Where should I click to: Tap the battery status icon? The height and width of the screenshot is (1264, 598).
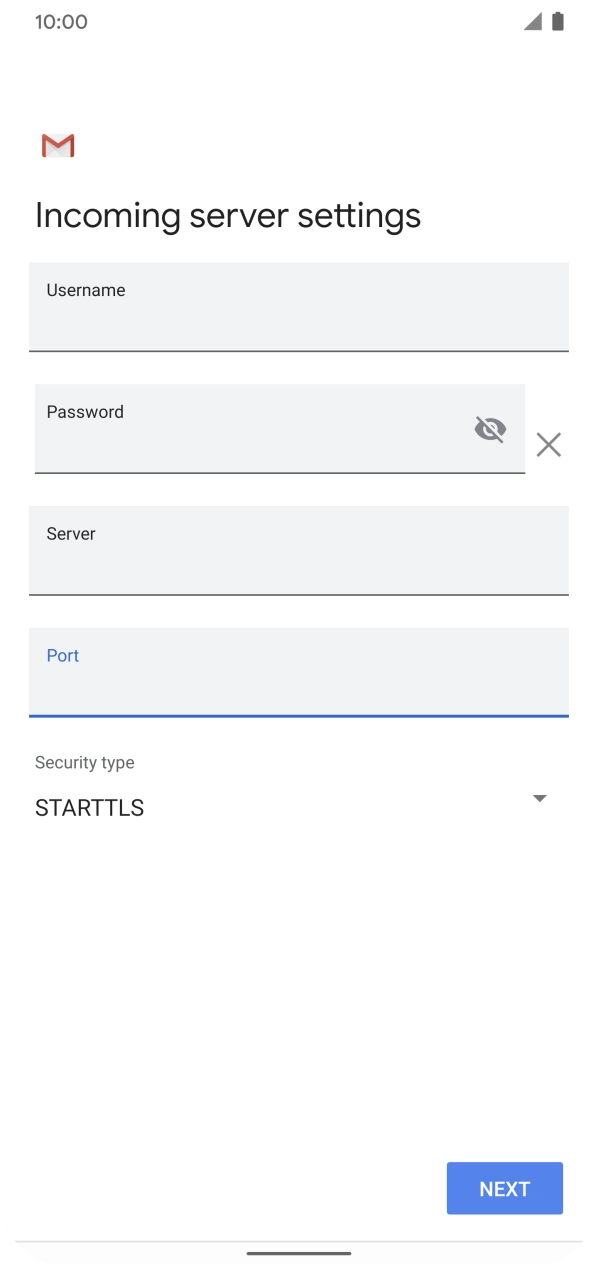coord(558,21)
